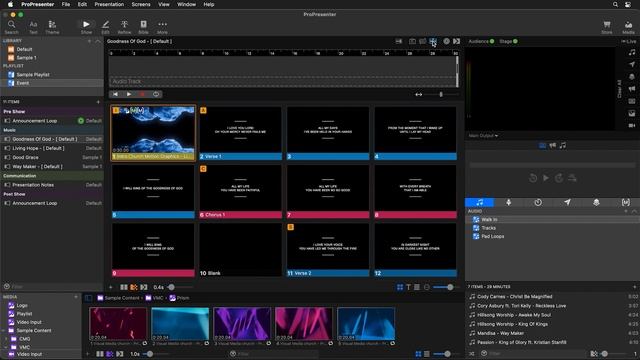Open the Theme tool in toolbar

(52, 27)
